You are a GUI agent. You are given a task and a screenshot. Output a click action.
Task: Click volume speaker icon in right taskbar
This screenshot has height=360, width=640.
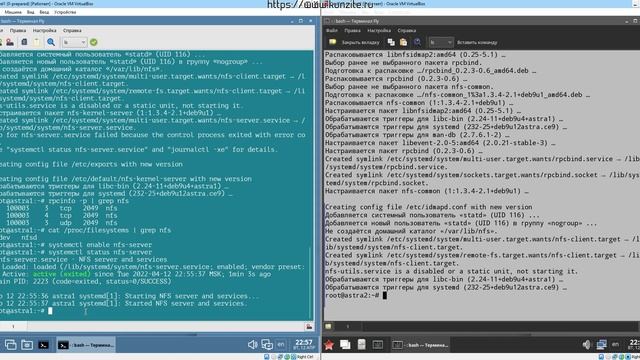(586, 345)
